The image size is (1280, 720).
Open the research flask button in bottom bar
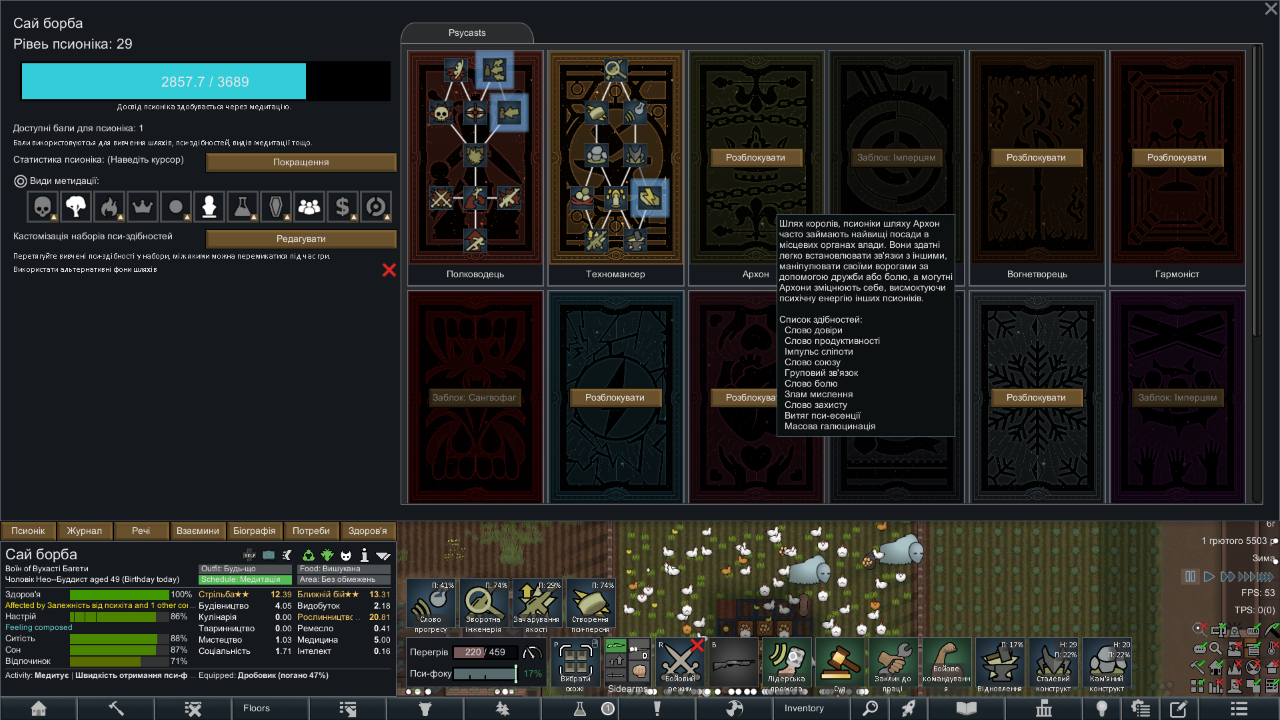(x=580, y=708)
